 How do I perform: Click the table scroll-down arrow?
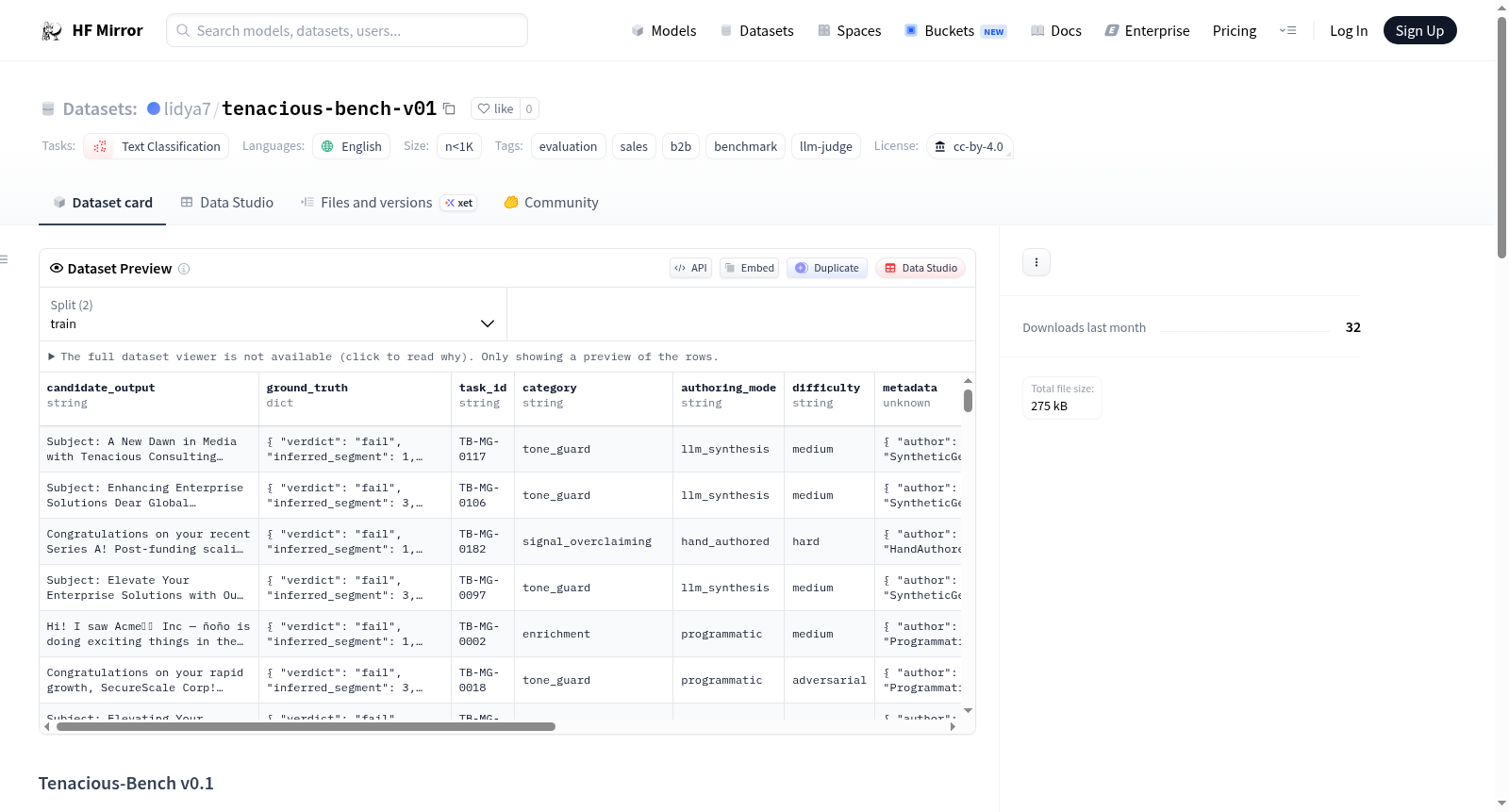[x=968, y=711]
